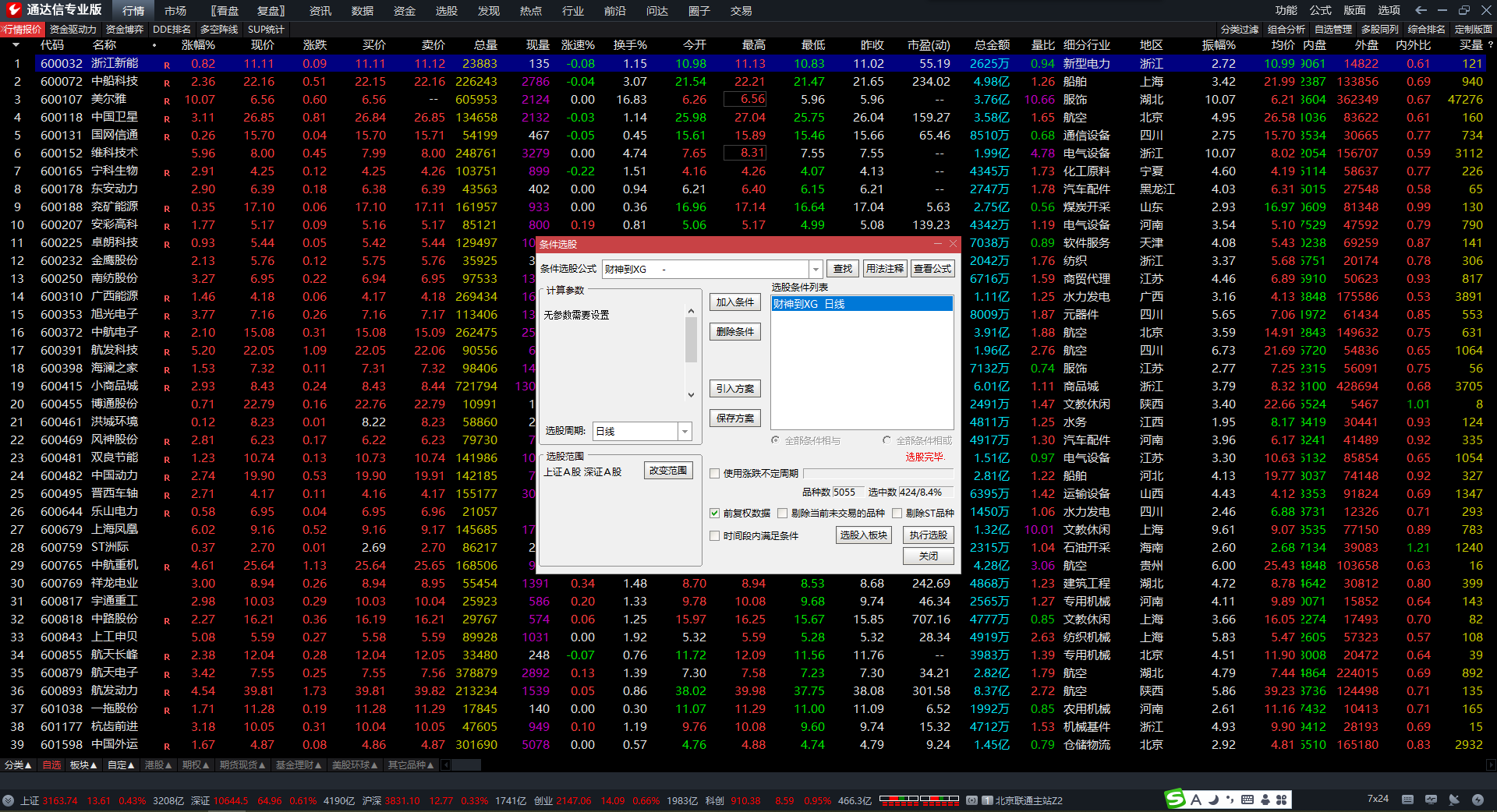
Task: Tick the 时间段内满足条件 checkbox
Action: point(714,536)
